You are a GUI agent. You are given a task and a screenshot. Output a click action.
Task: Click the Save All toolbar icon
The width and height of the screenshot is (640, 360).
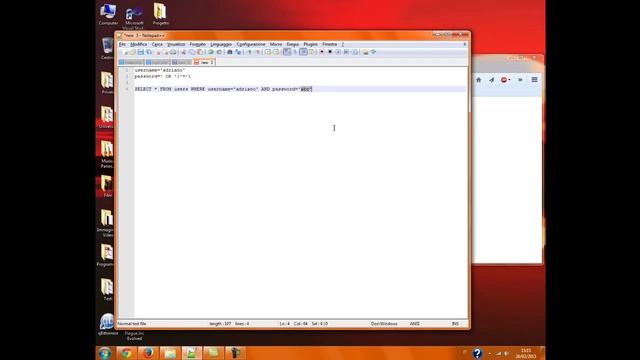[x=149, y=52]
